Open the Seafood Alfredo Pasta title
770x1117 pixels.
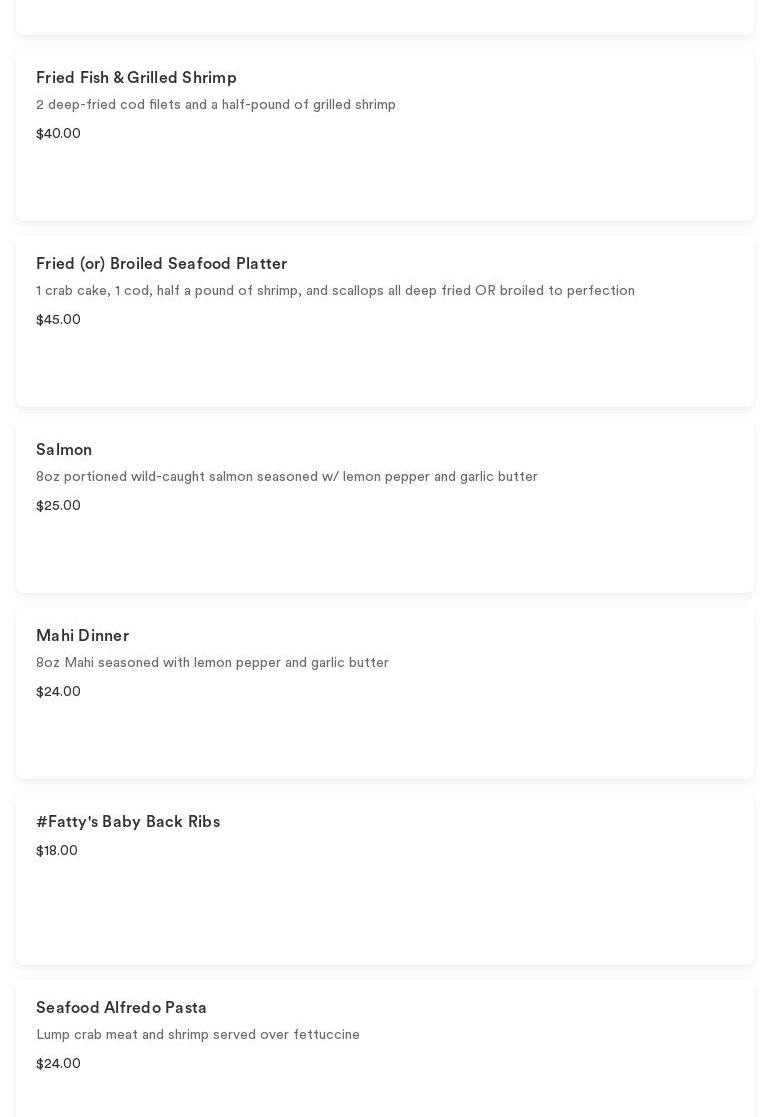tap(121, 1008)
